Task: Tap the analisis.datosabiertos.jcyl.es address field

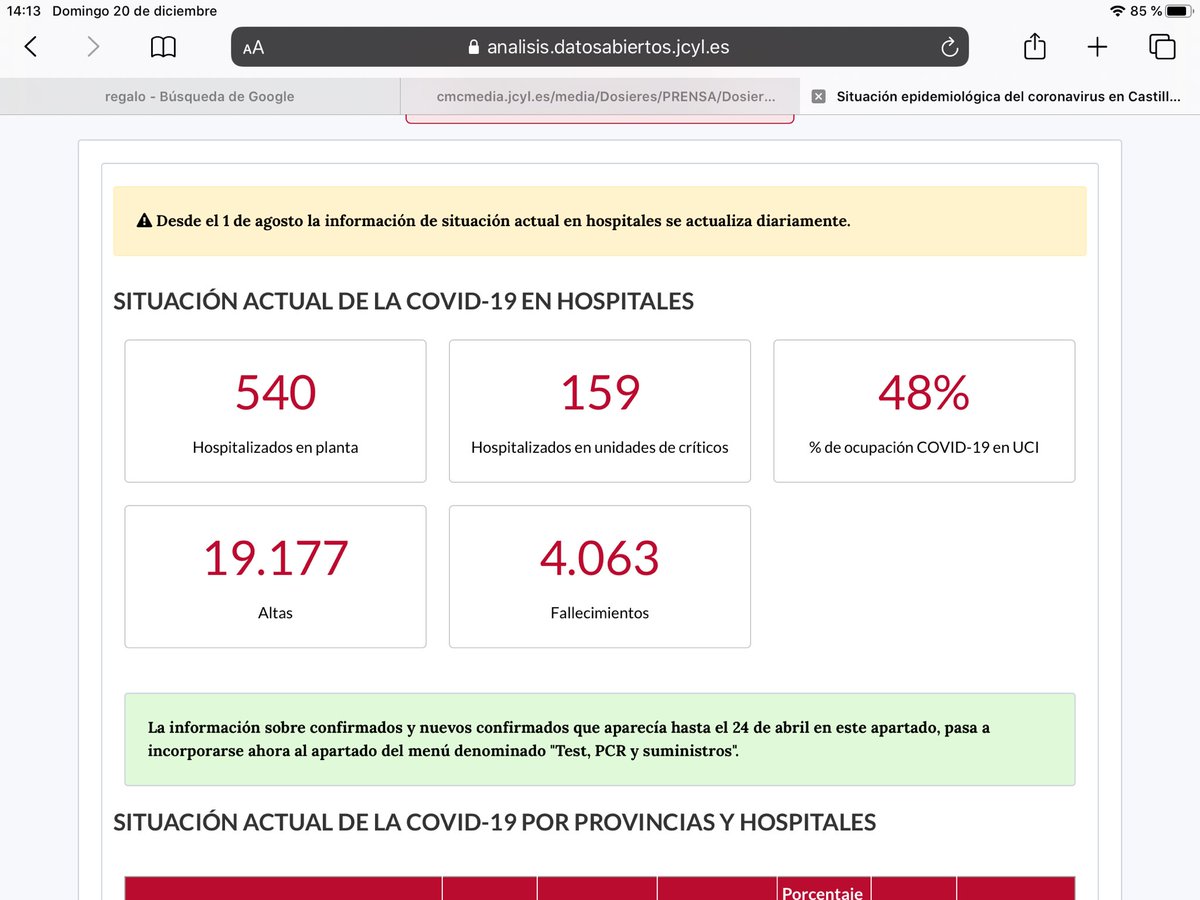Action: (600, 47)
